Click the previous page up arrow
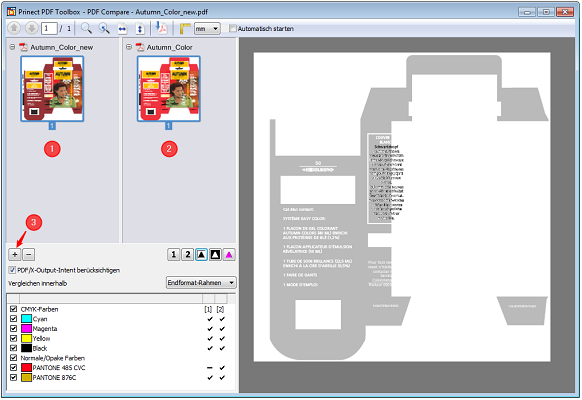 click(14, 28)
